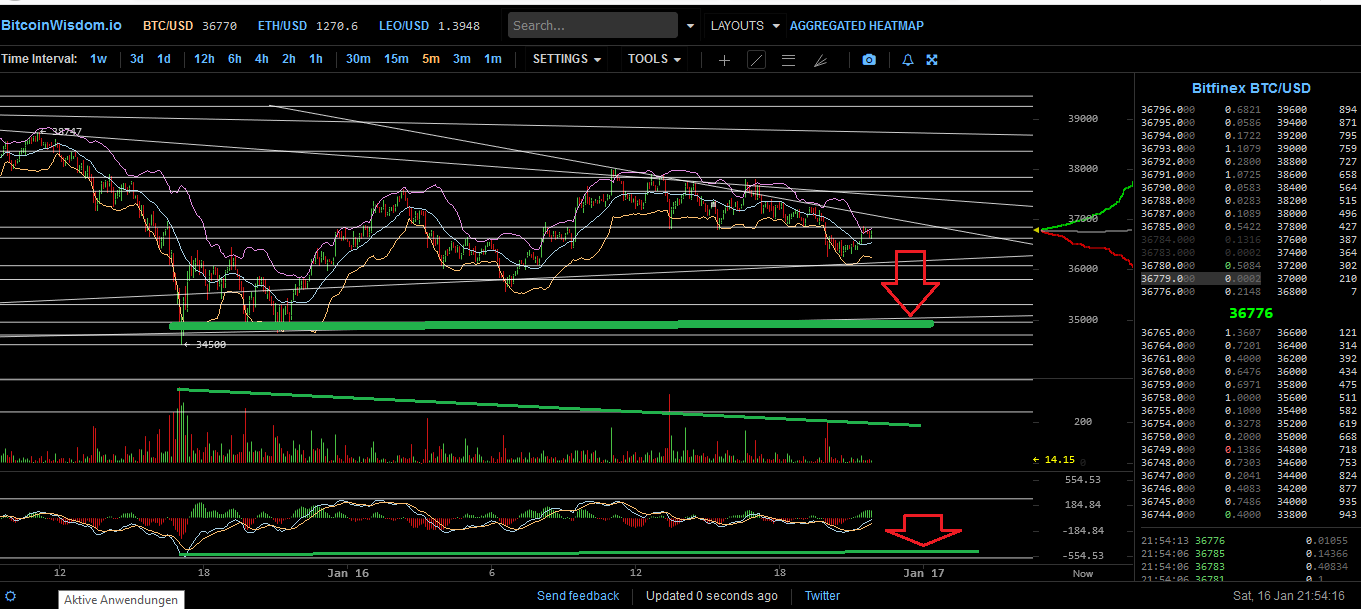The width and height of the screenshot is (1361, 609).
Task: Open the SETTINGS dropdown menu
Action: tap(567, 59)
